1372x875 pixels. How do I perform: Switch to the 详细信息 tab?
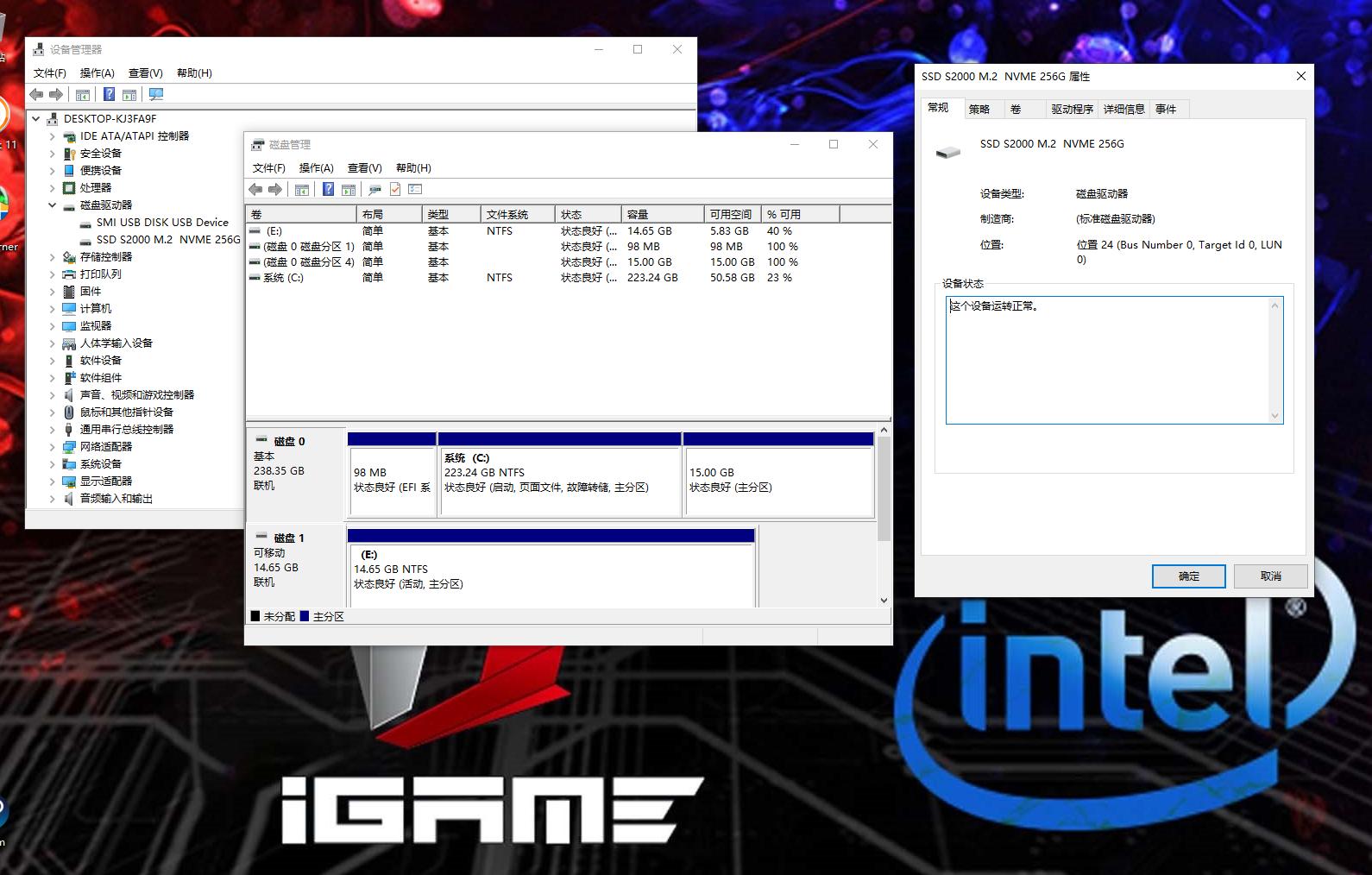point(1124,109)
